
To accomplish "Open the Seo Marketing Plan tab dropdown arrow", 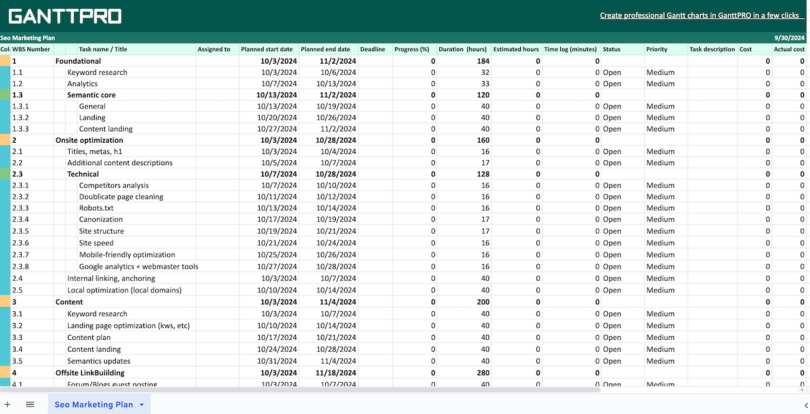I will pyautogui.click(x=142, y=405).
